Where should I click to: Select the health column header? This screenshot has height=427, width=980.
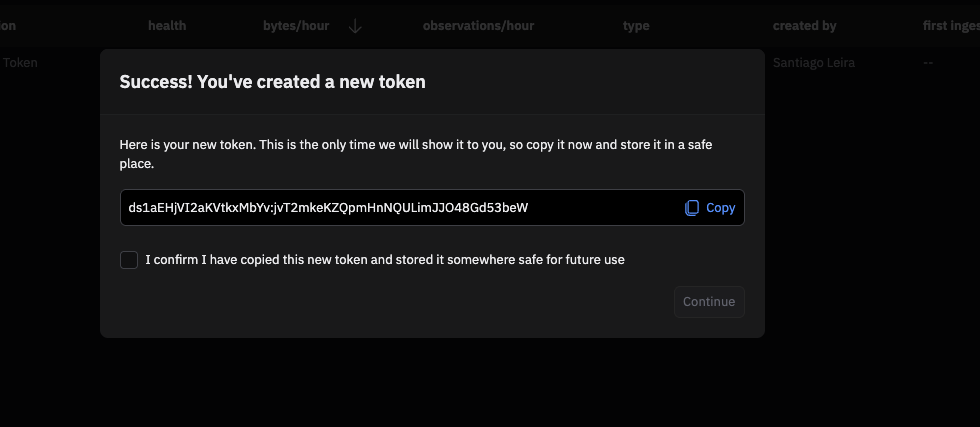(167, 26)
